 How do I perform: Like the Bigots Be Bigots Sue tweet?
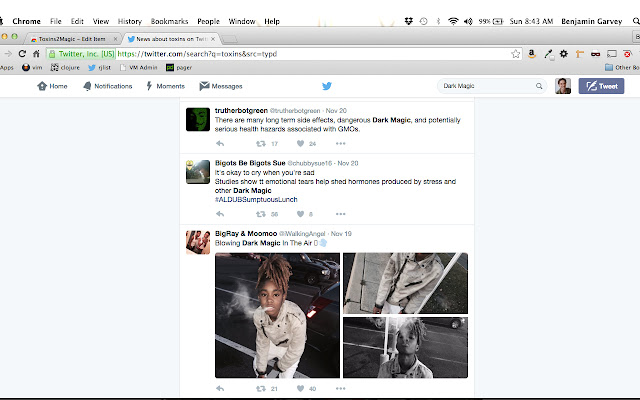click(300, 214)
